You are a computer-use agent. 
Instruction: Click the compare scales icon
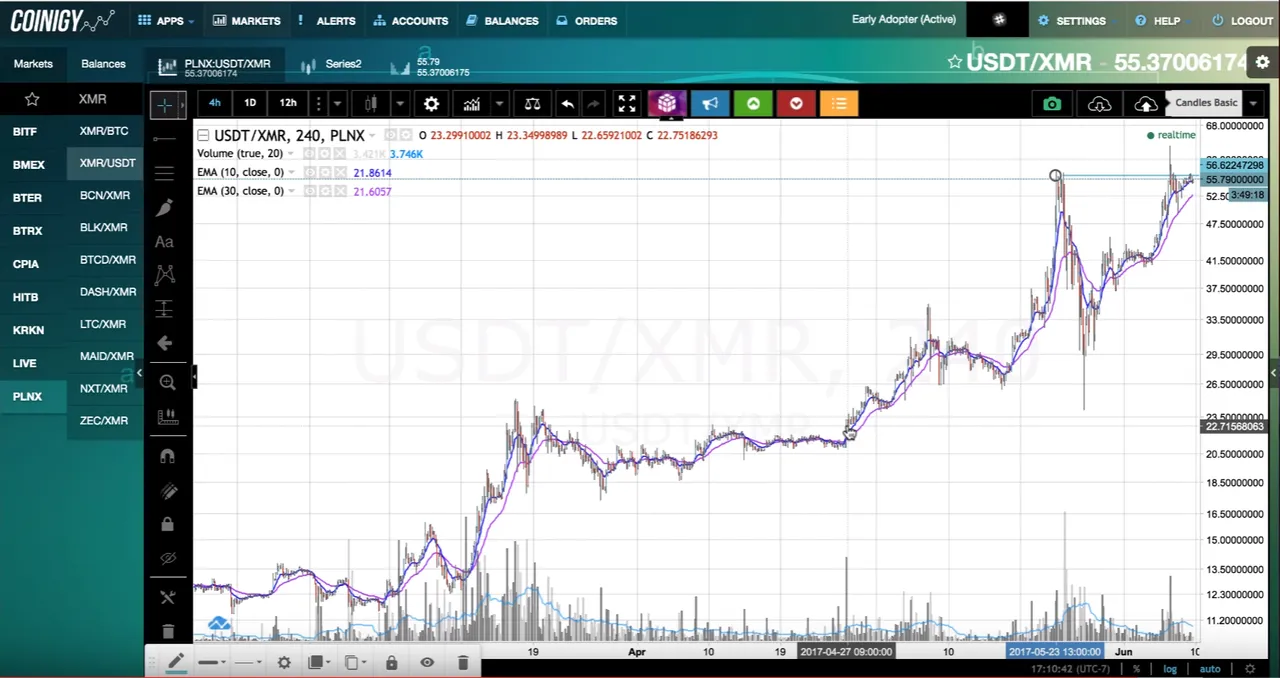click(x=532, y=103)
